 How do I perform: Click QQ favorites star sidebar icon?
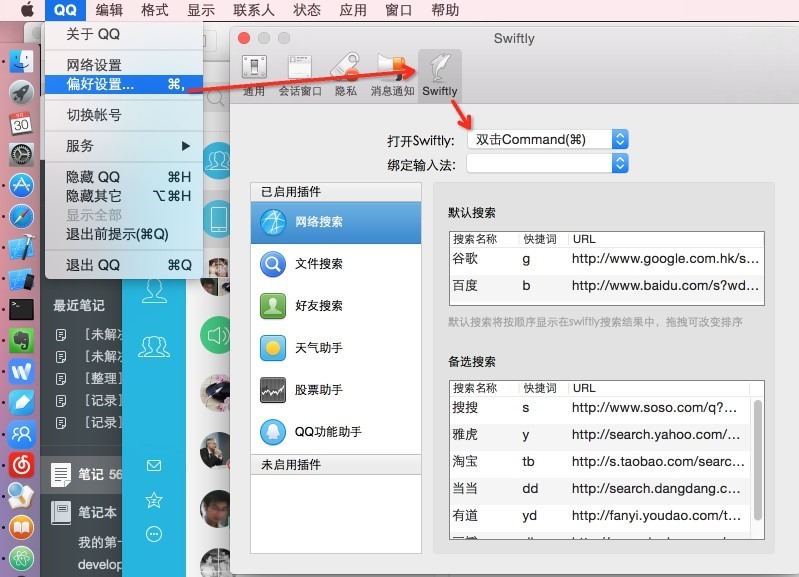click(154, 500)
